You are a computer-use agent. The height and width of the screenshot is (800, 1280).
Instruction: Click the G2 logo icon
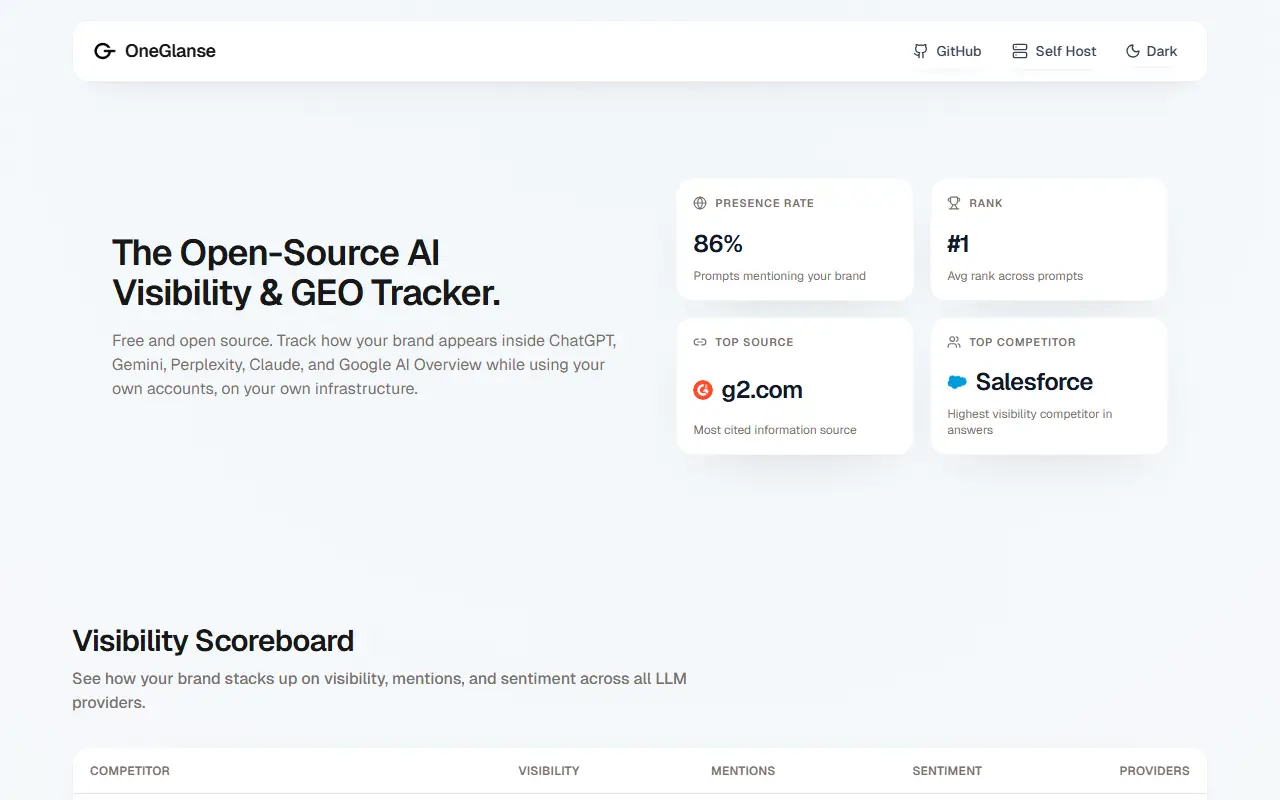coord(703,390)
